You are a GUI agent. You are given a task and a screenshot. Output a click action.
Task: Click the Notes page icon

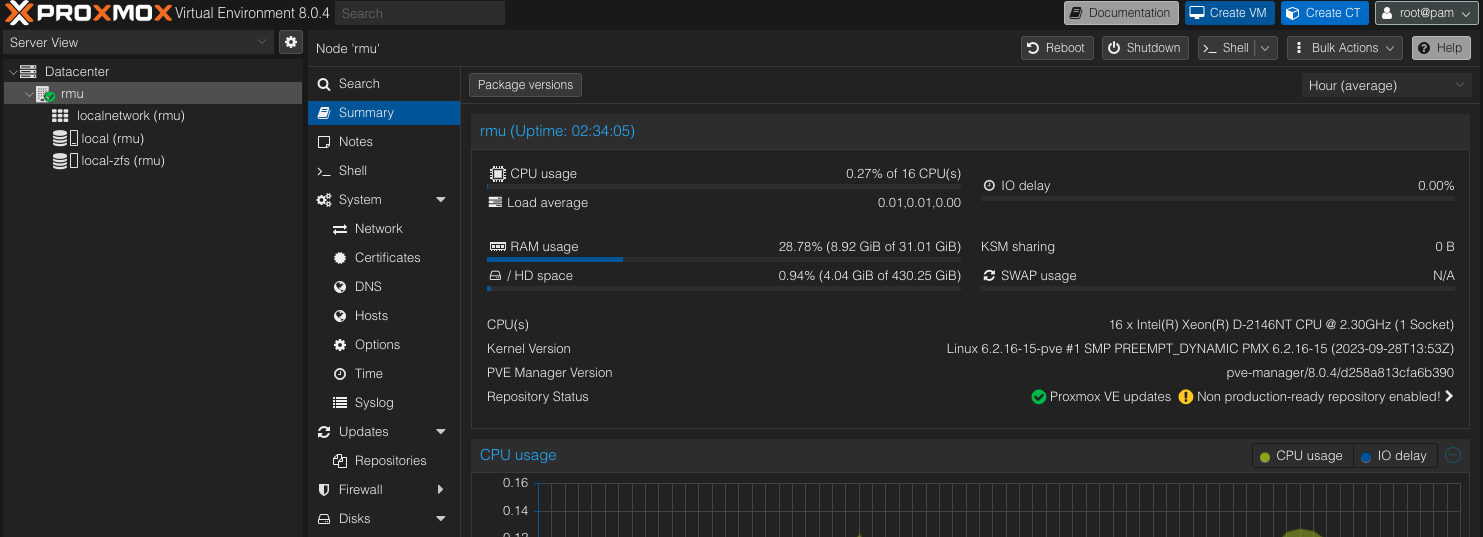(324, 142)
